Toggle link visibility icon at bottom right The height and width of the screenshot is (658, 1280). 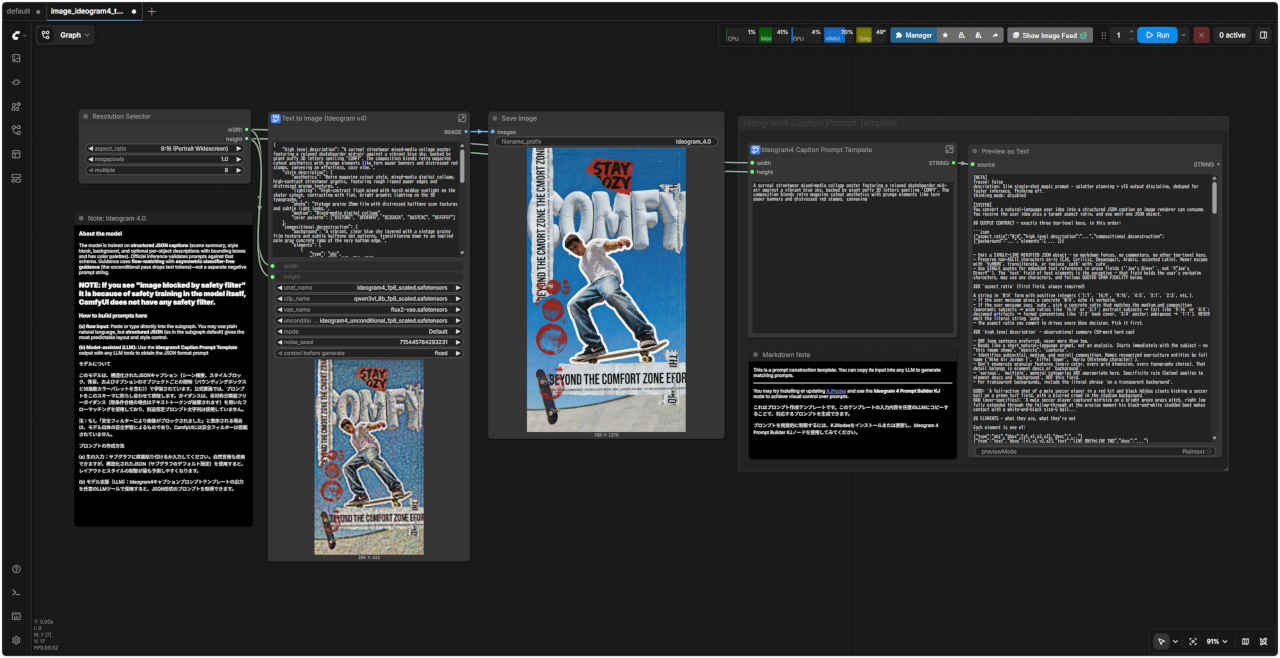click(x=1263, y=641)
